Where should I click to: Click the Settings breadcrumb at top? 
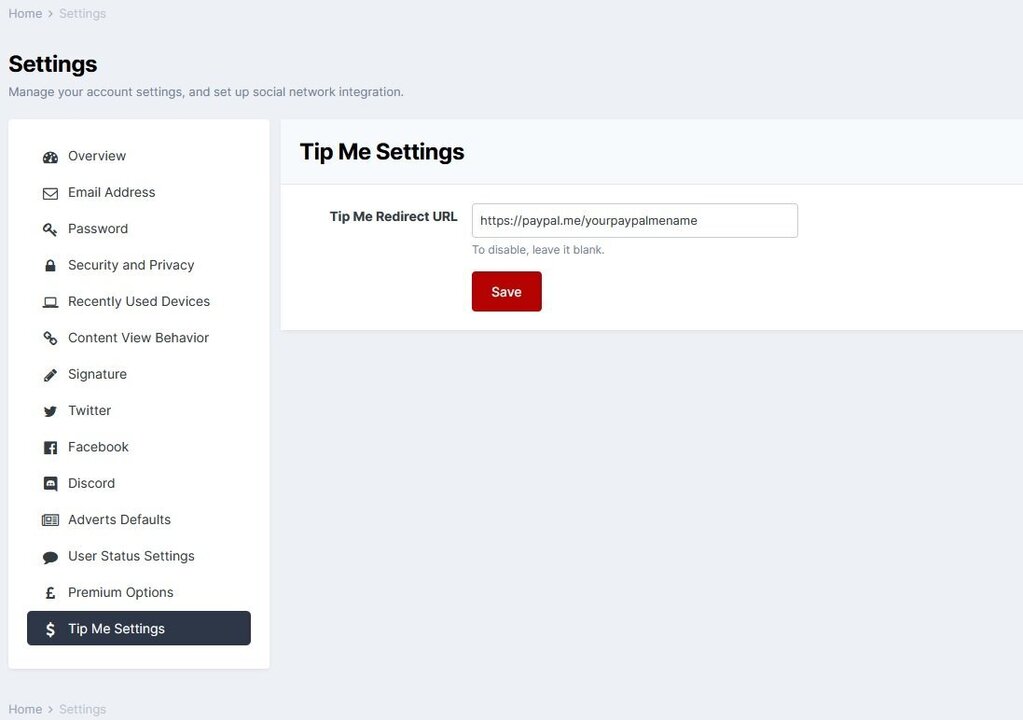click(x=82, y=13)
